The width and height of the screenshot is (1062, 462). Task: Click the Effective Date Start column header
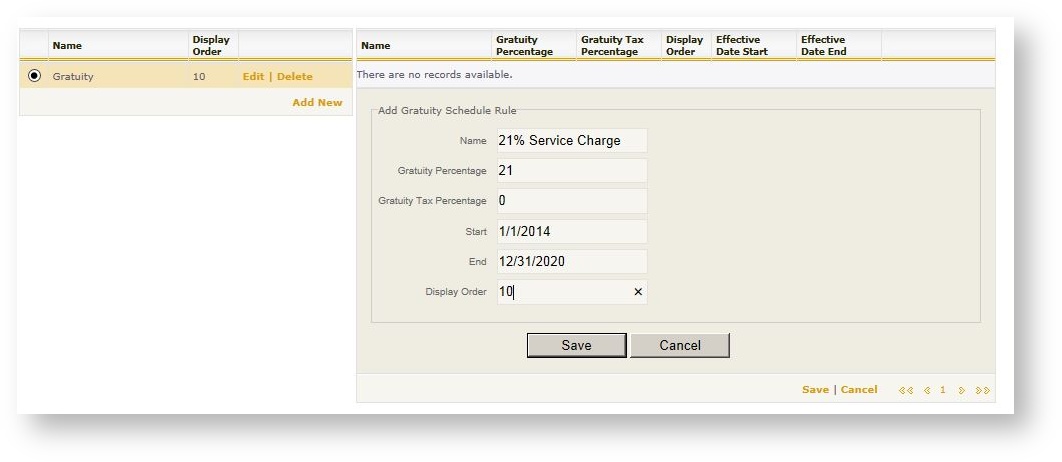point(742,46)
